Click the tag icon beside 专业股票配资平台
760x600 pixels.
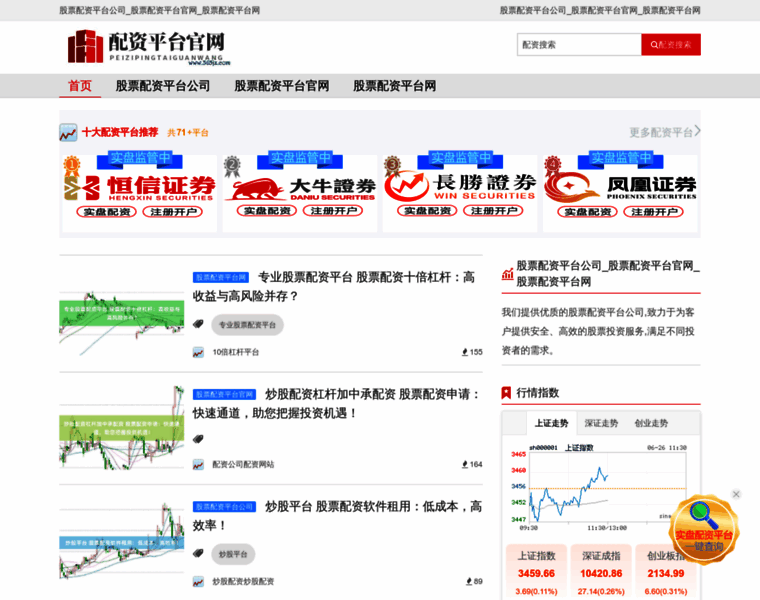pos(198,324)
